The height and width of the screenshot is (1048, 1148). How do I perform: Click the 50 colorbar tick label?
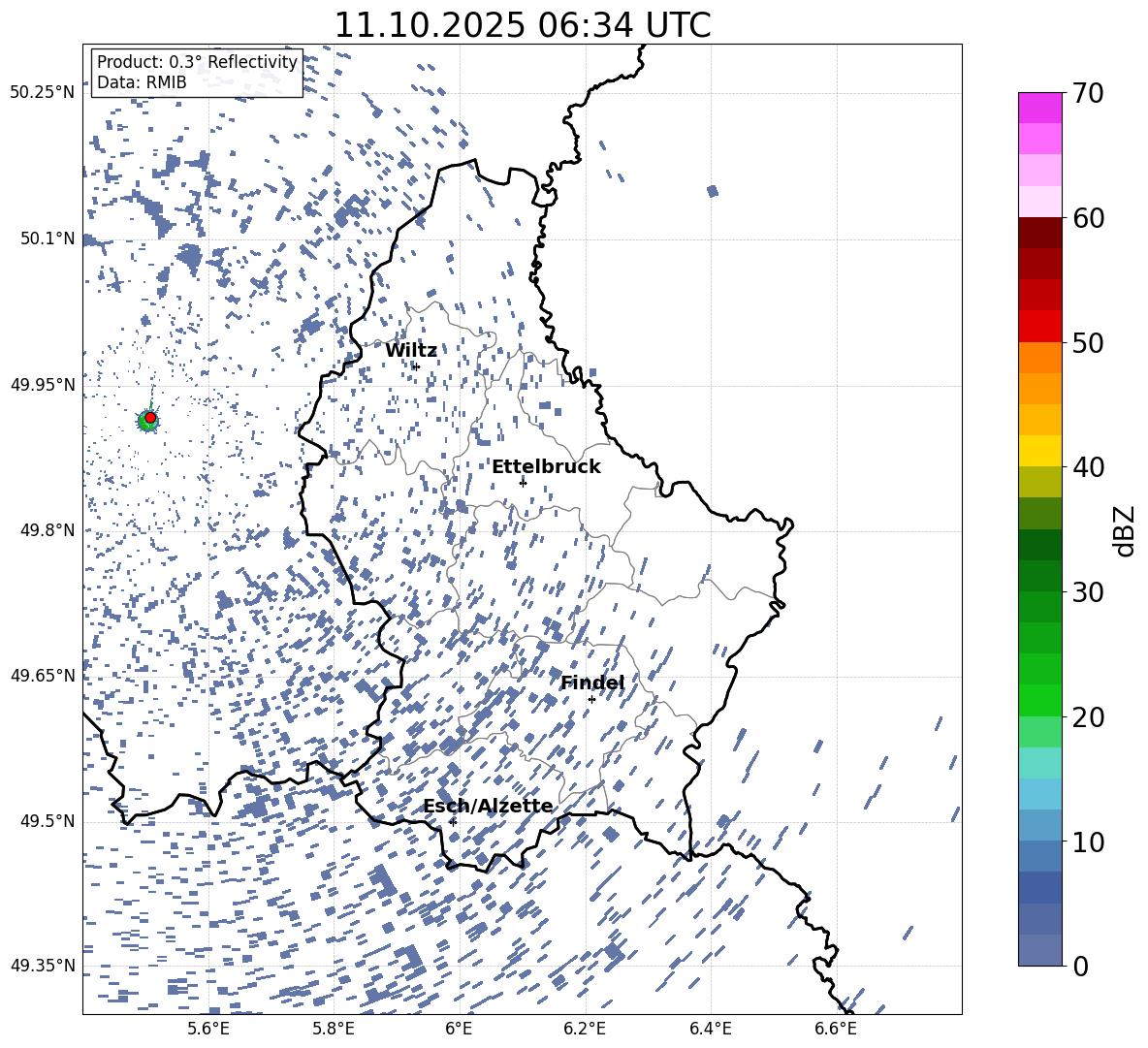tap(1088, 342)
